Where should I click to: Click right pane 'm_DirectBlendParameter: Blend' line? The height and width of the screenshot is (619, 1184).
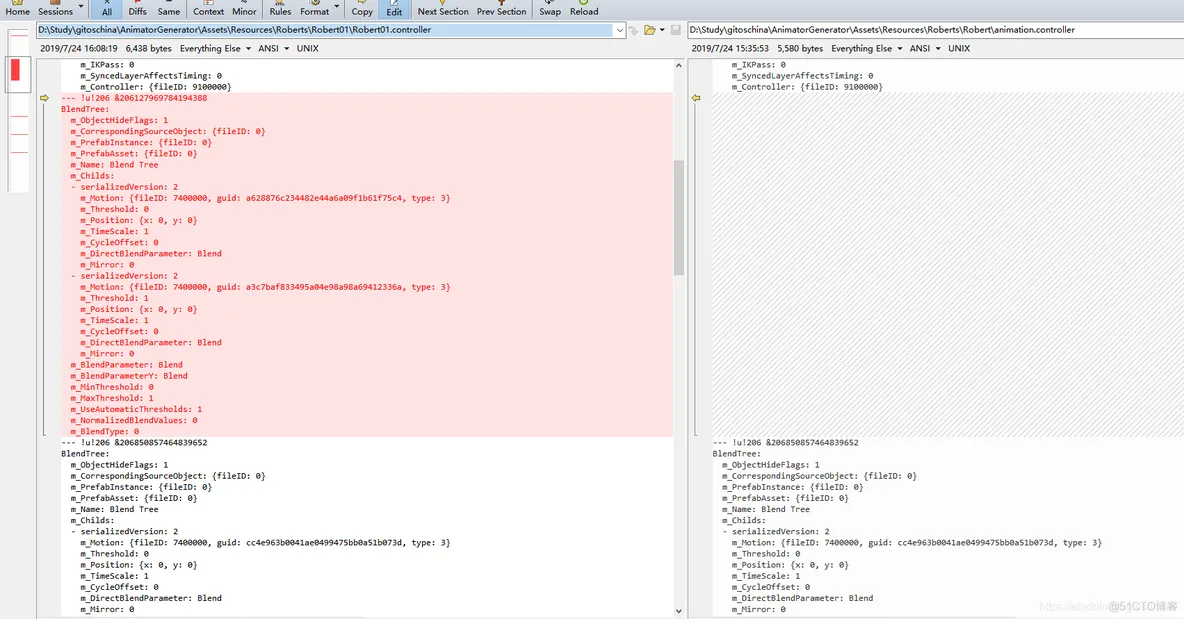(802, 598)
